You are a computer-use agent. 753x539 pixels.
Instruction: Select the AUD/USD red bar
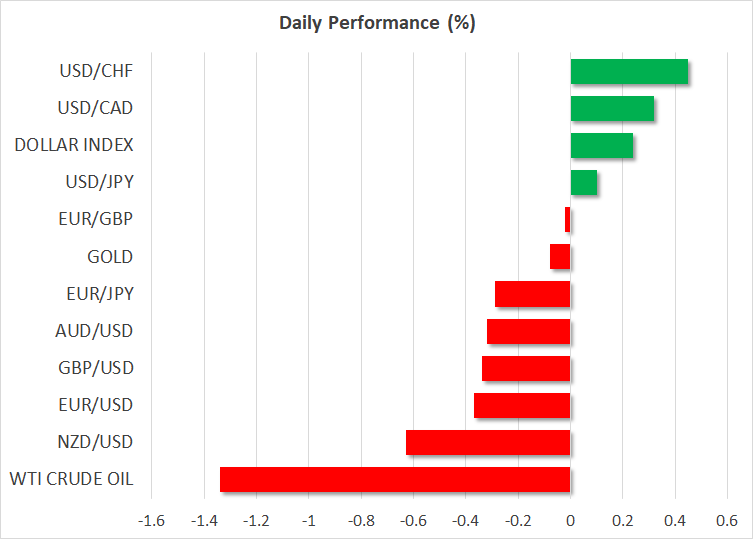click(528, 331)
